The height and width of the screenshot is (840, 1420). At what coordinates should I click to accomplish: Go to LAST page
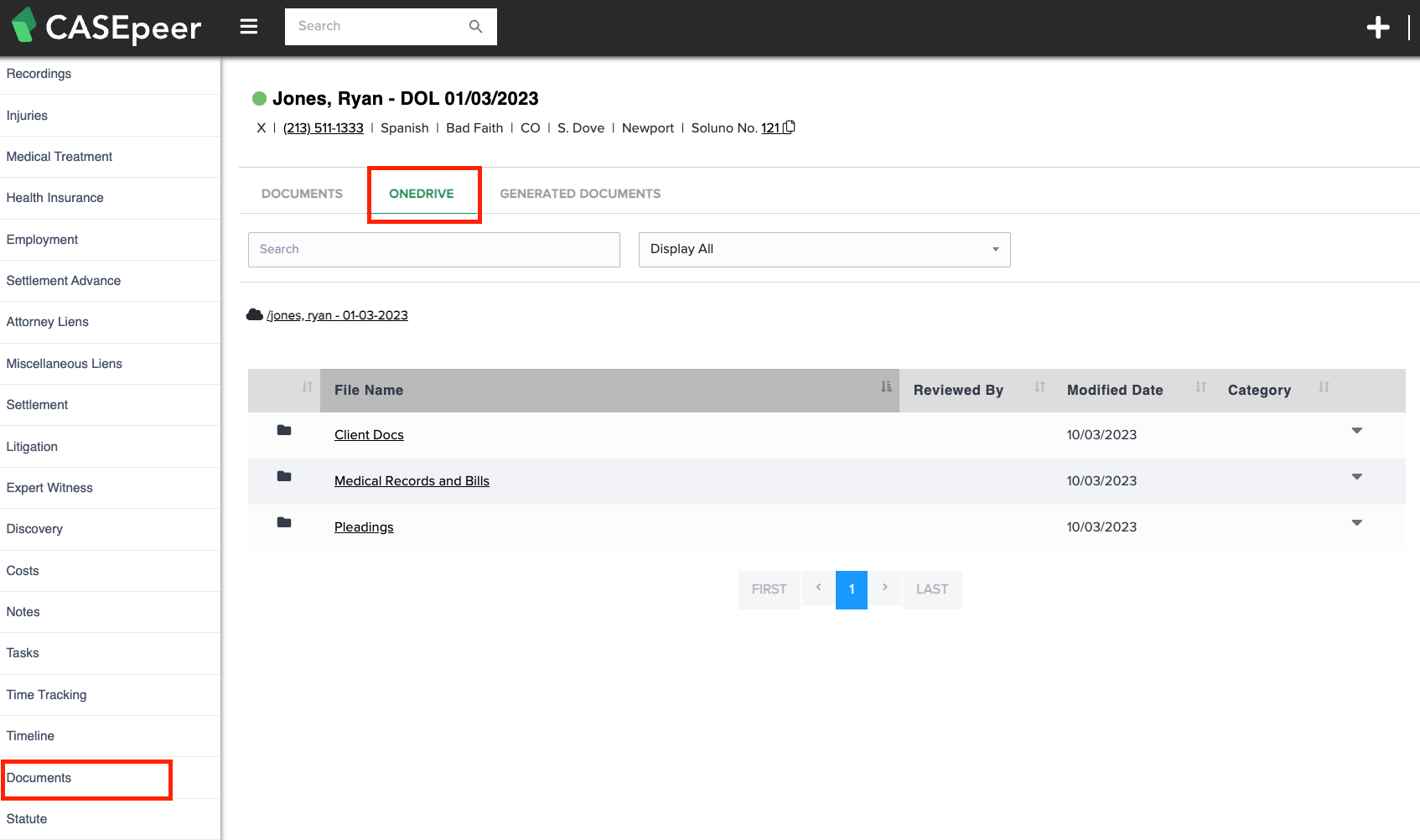pyautogui.click(x=932, y=590)
